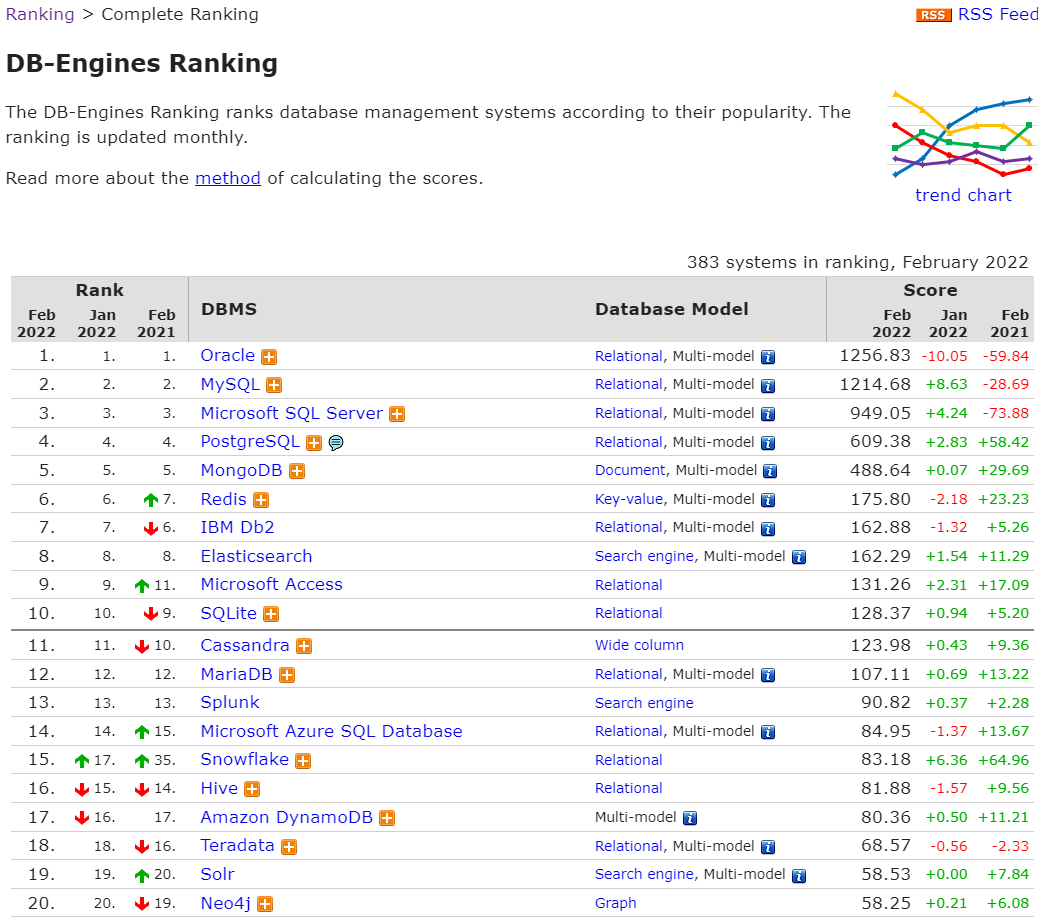1038x919 pixels.
Task: Click the plus icon beside Hive
Action: click(x=252, y=789)
